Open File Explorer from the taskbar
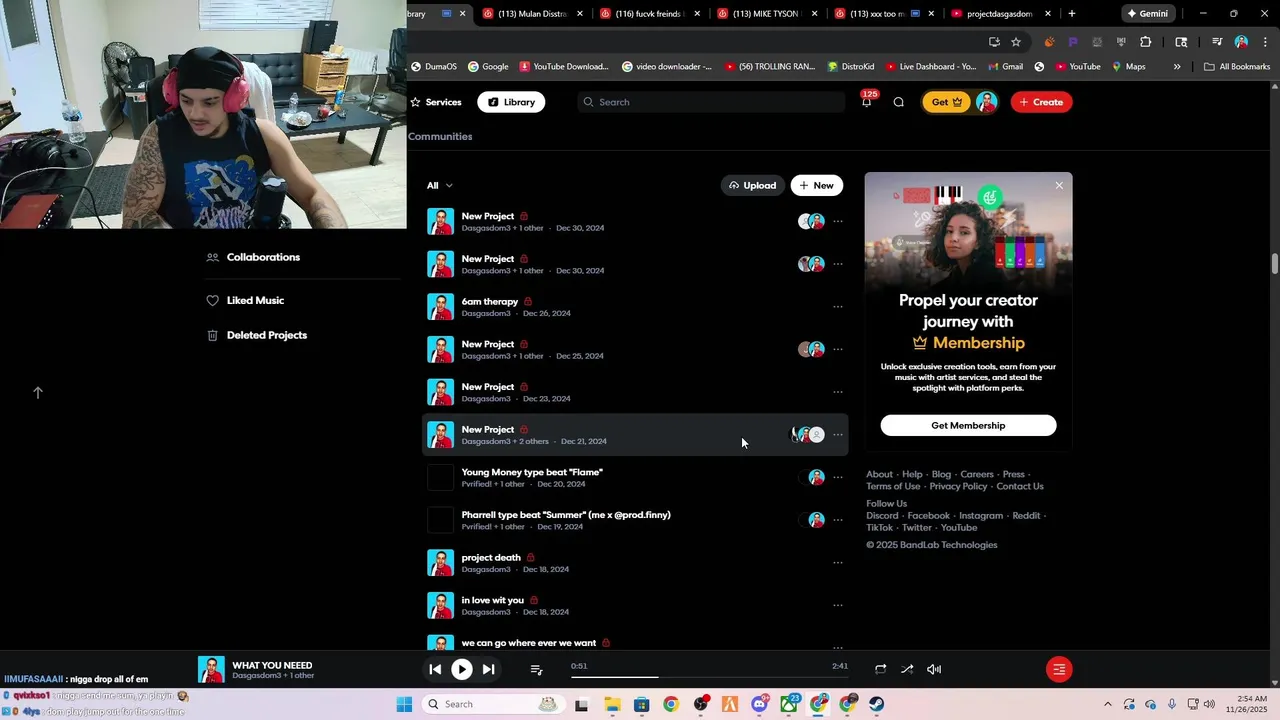The width and height of the screenshot is (1280, 720). [612, 704]
